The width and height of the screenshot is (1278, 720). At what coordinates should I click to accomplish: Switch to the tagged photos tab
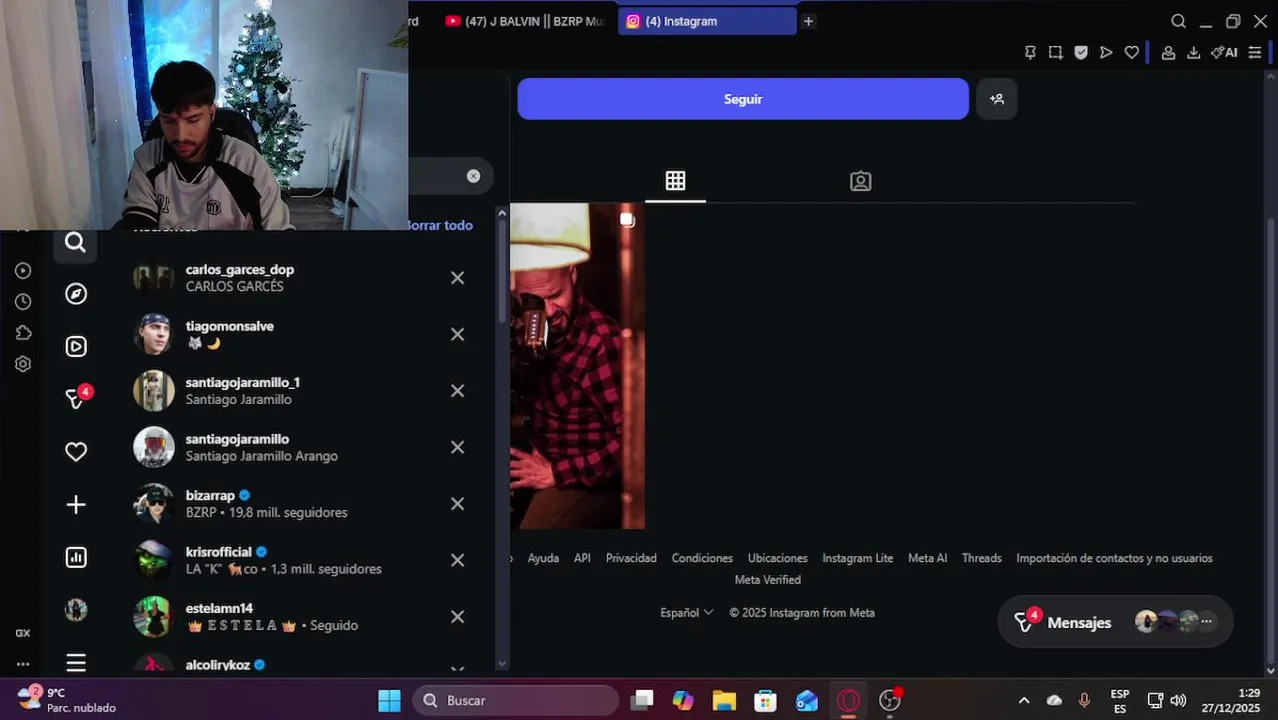coord(861,181)
